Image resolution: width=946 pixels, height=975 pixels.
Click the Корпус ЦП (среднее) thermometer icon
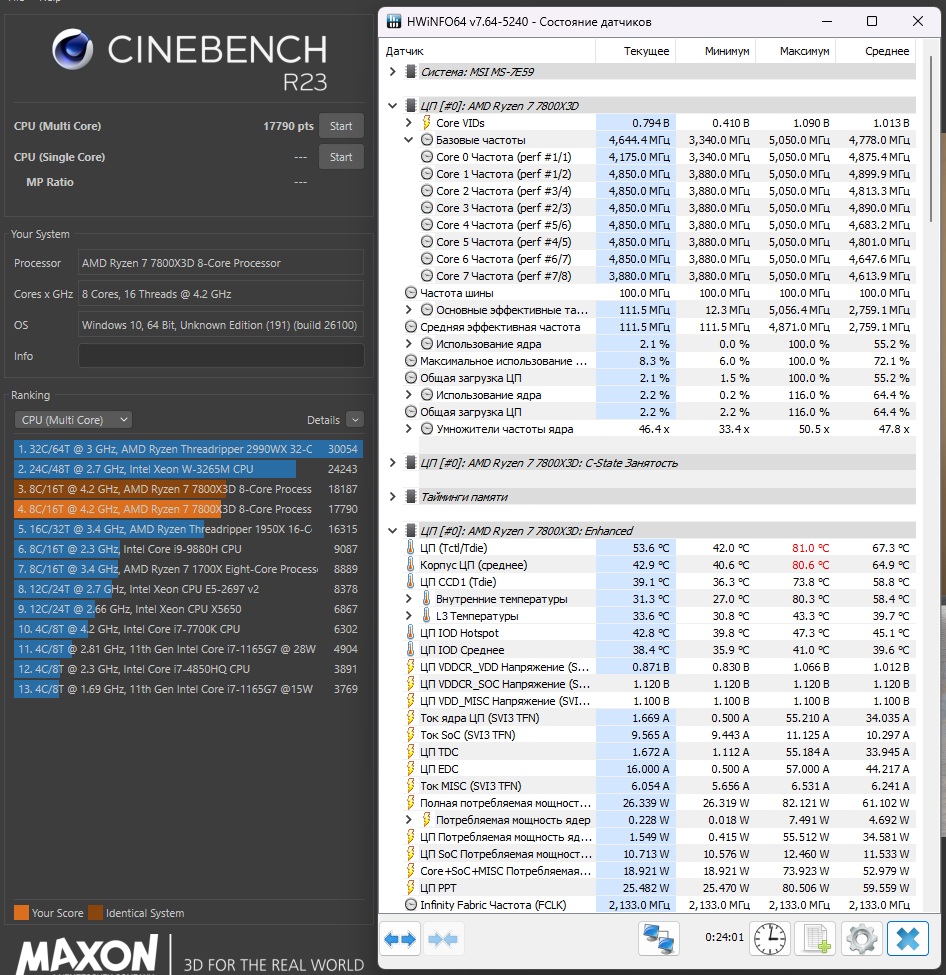tap(410, 565)
